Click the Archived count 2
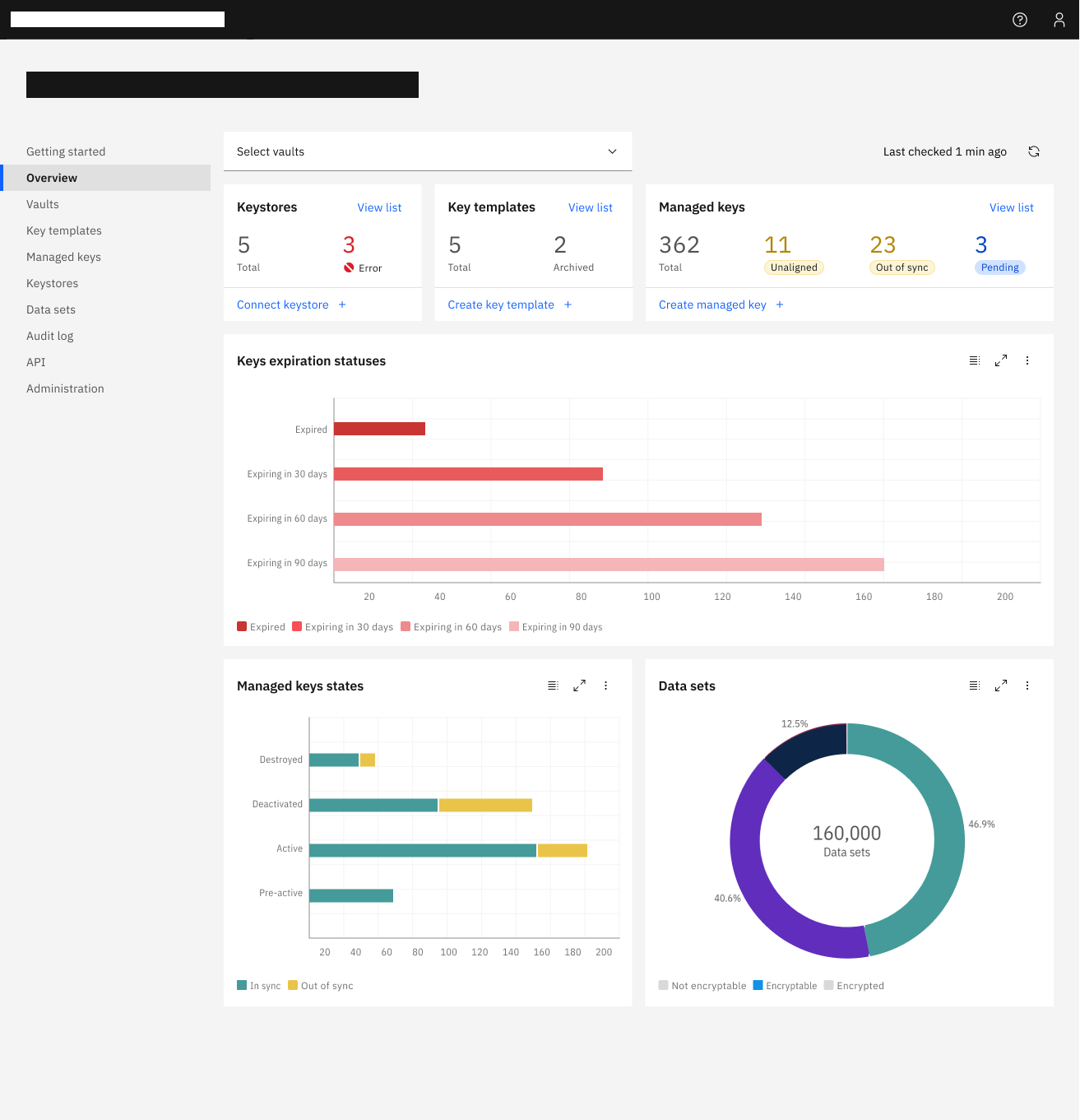The image size is (1080, 1120). 560,244
